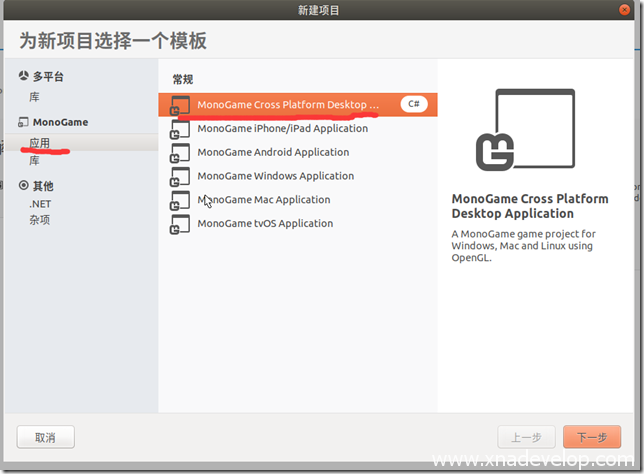Select 应用 under MonoGame category
The height and width of the screenshot is (474, 644).
point(40,143)
